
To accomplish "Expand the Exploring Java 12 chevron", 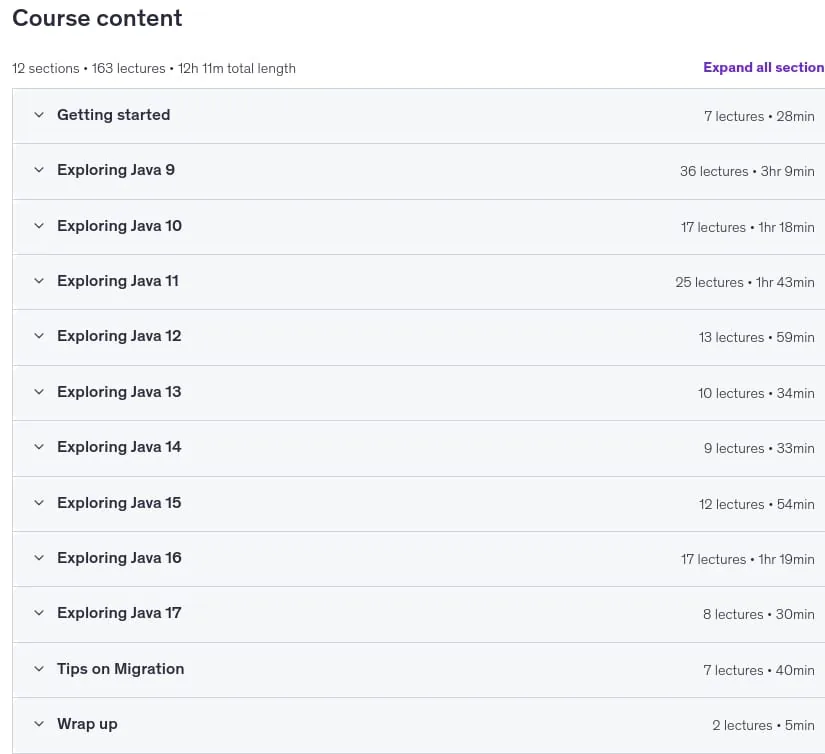I will click(x=39, y=336).
